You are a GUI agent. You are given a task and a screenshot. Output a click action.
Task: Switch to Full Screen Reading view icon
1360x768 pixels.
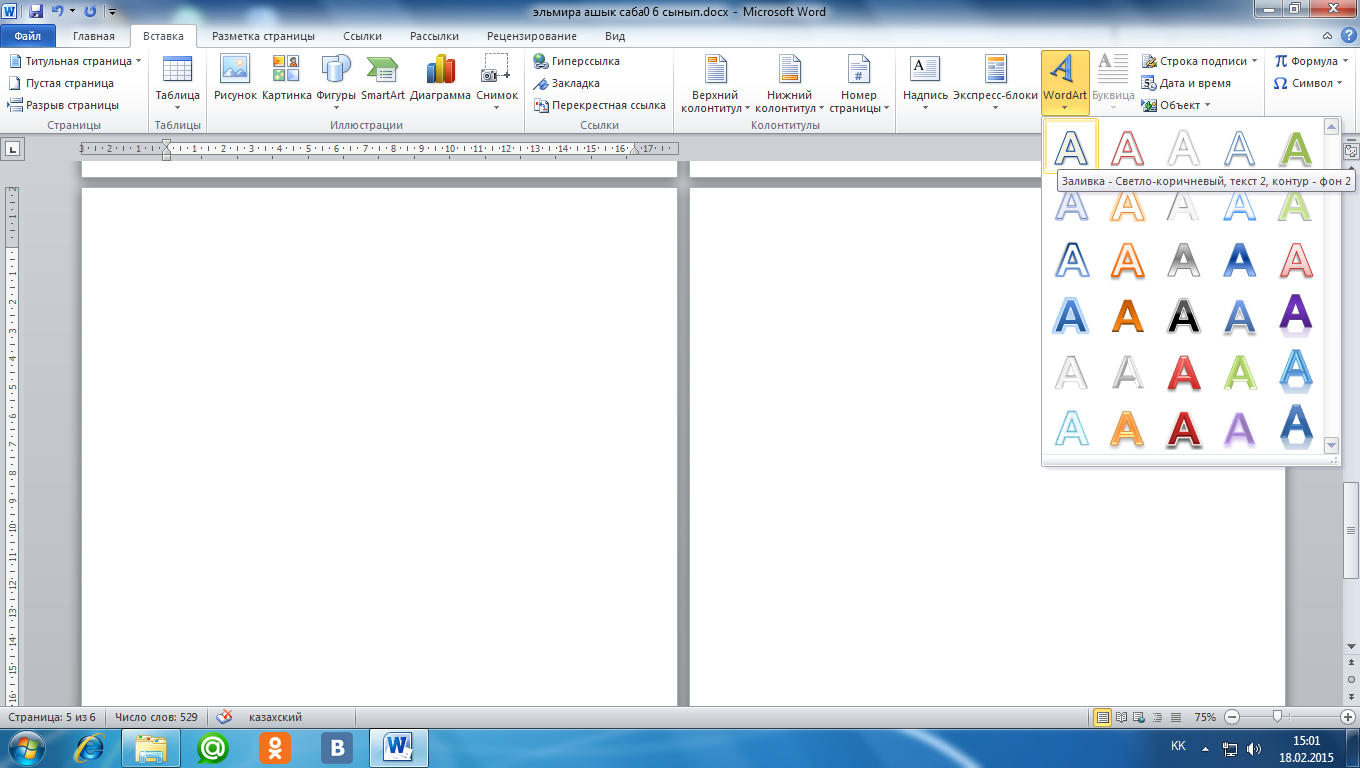(1122, 717)
